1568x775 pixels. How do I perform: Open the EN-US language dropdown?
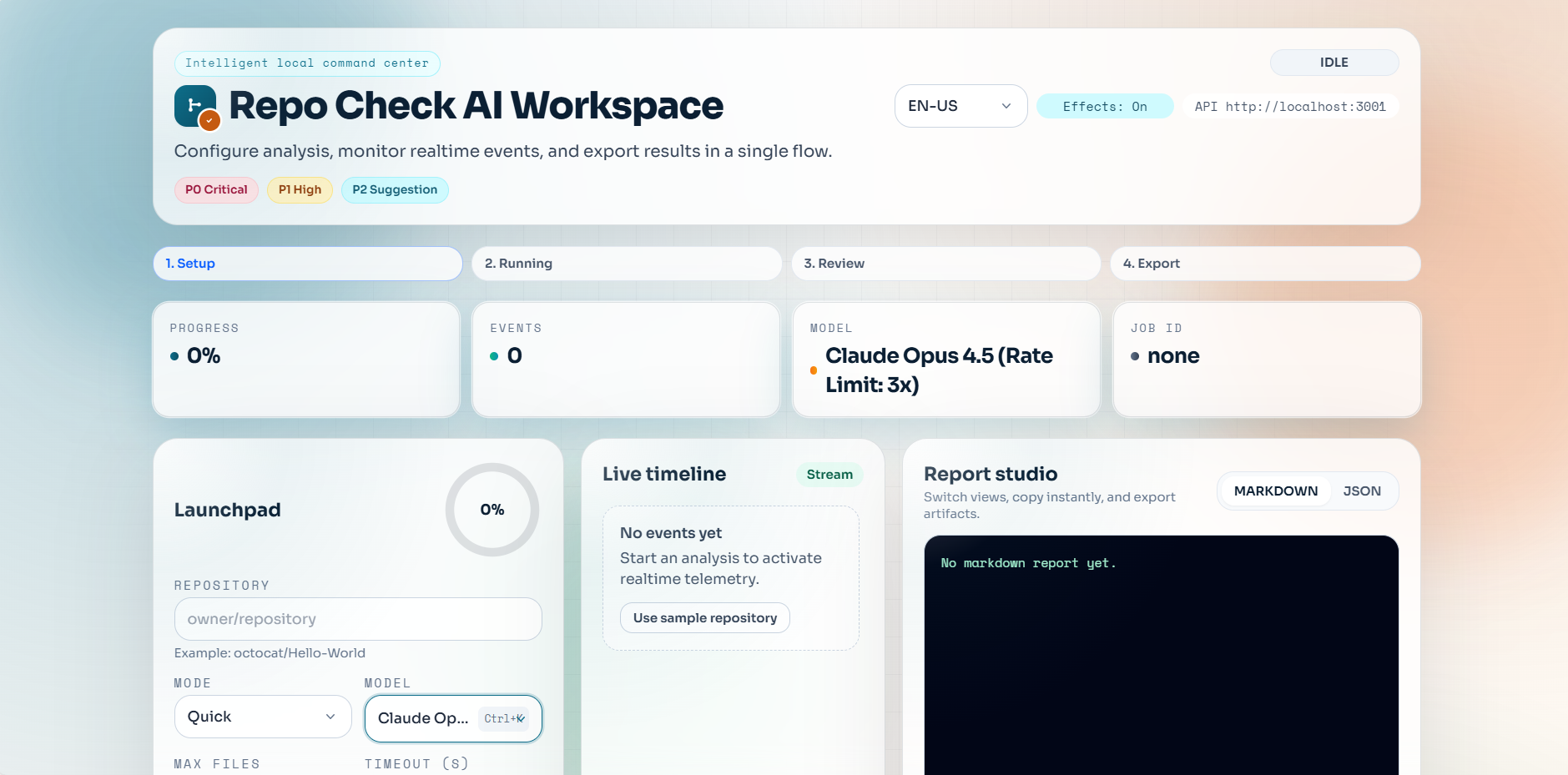(x=960, y=106)
